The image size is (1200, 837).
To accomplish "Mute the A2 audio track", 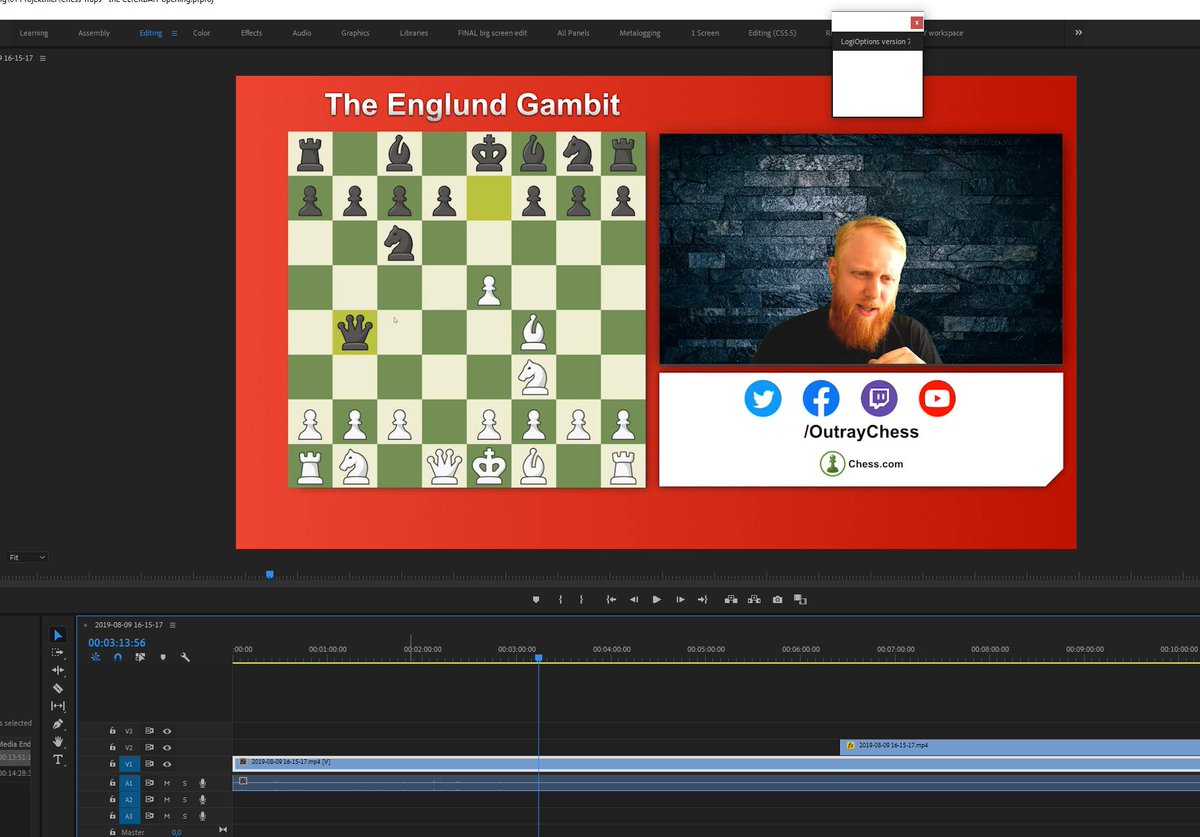I will (167, 800).
